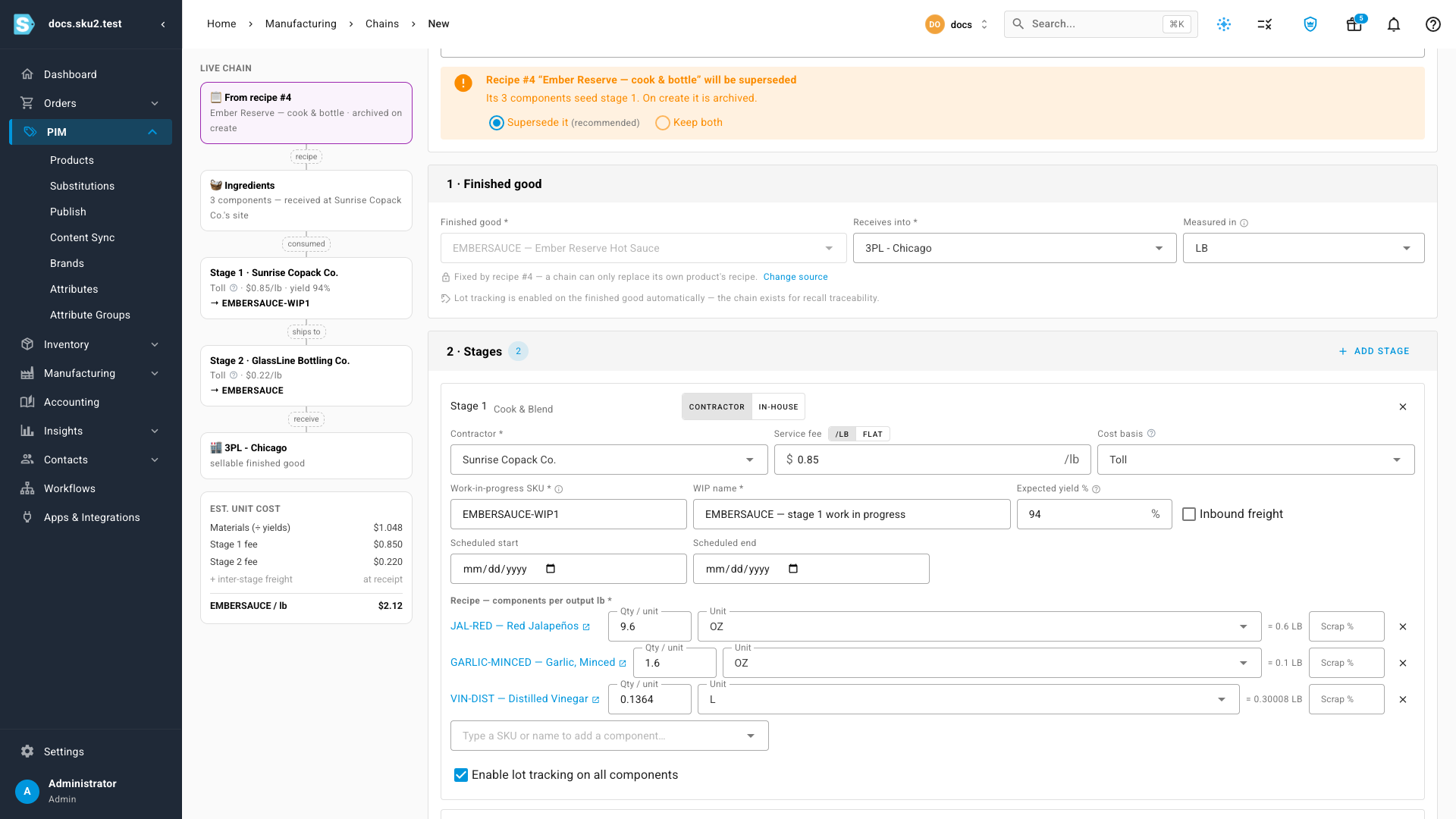Open the docs organization switcher
Image resolution: width=1456 pixels, height=819 pixels.
click(x=957, y=24)
